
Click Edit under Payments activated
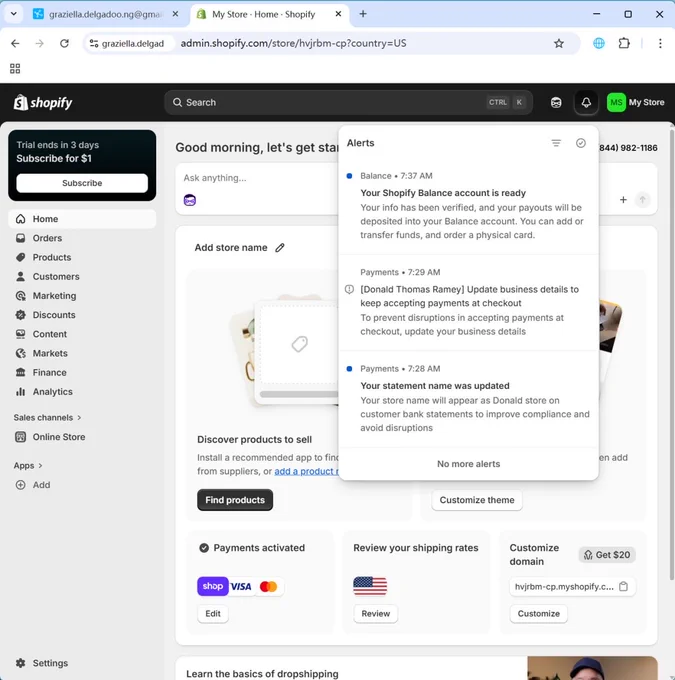213,614
